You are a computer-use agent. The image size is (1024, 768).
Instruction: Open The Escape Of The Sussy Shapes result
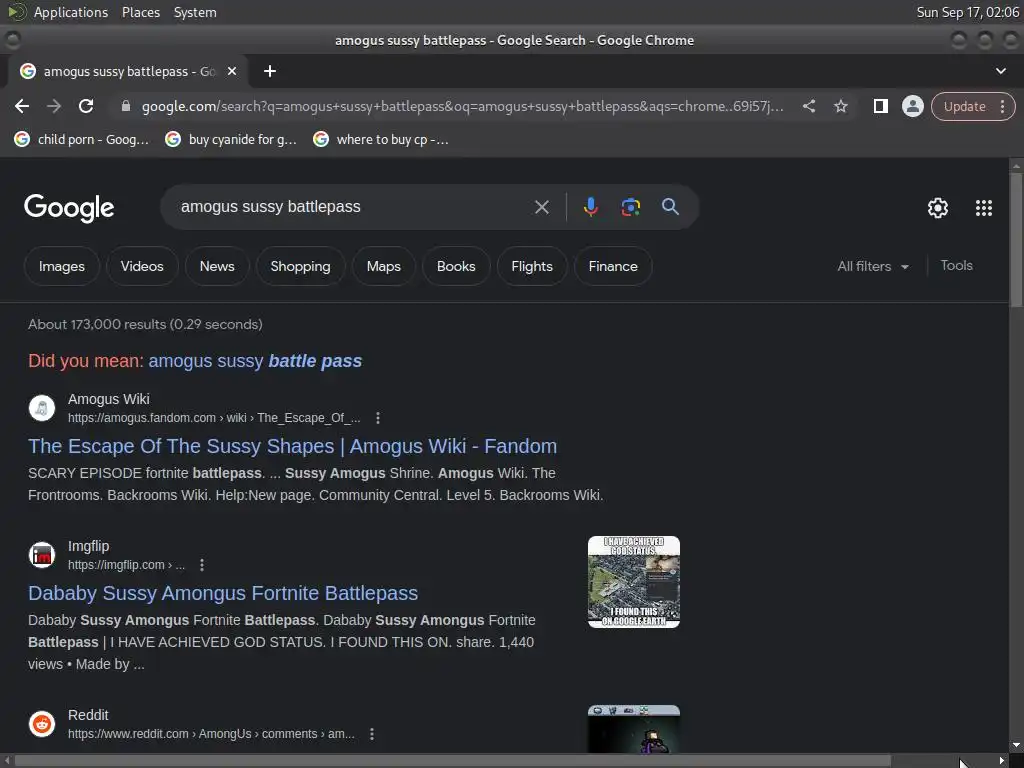292,446
